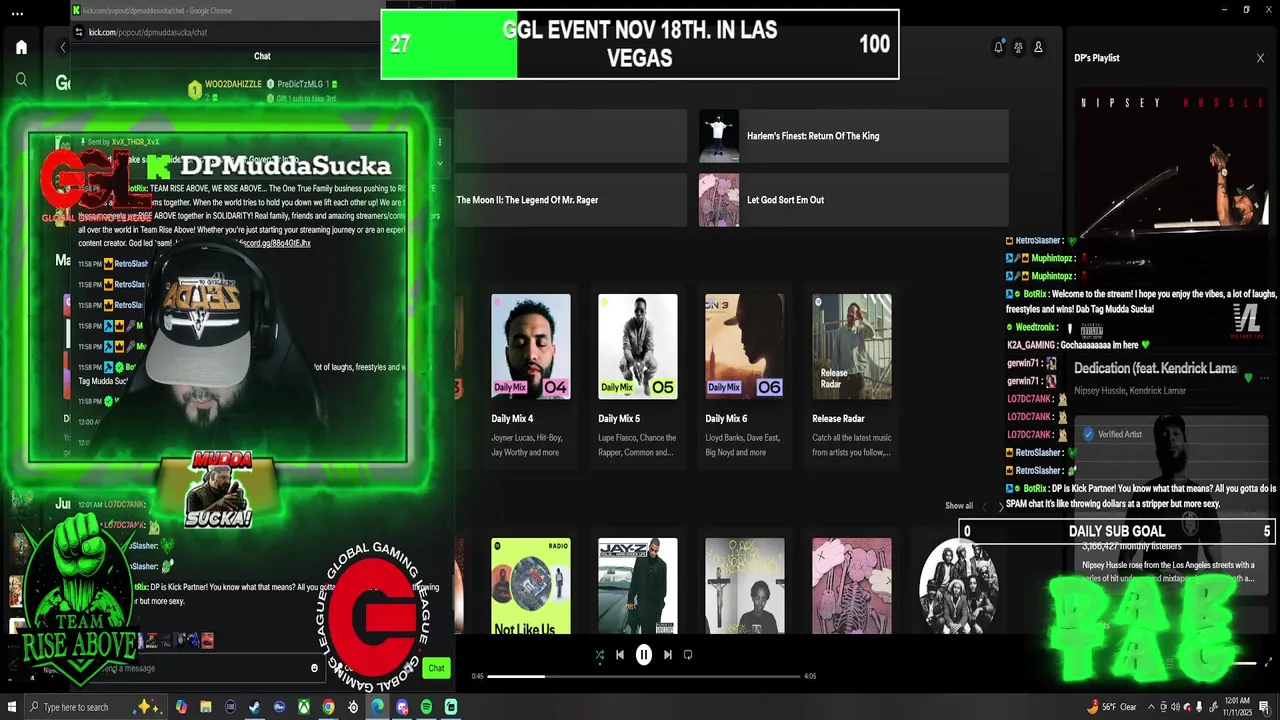Click the Nipsey Hussle album artwork

point(1171,164)
